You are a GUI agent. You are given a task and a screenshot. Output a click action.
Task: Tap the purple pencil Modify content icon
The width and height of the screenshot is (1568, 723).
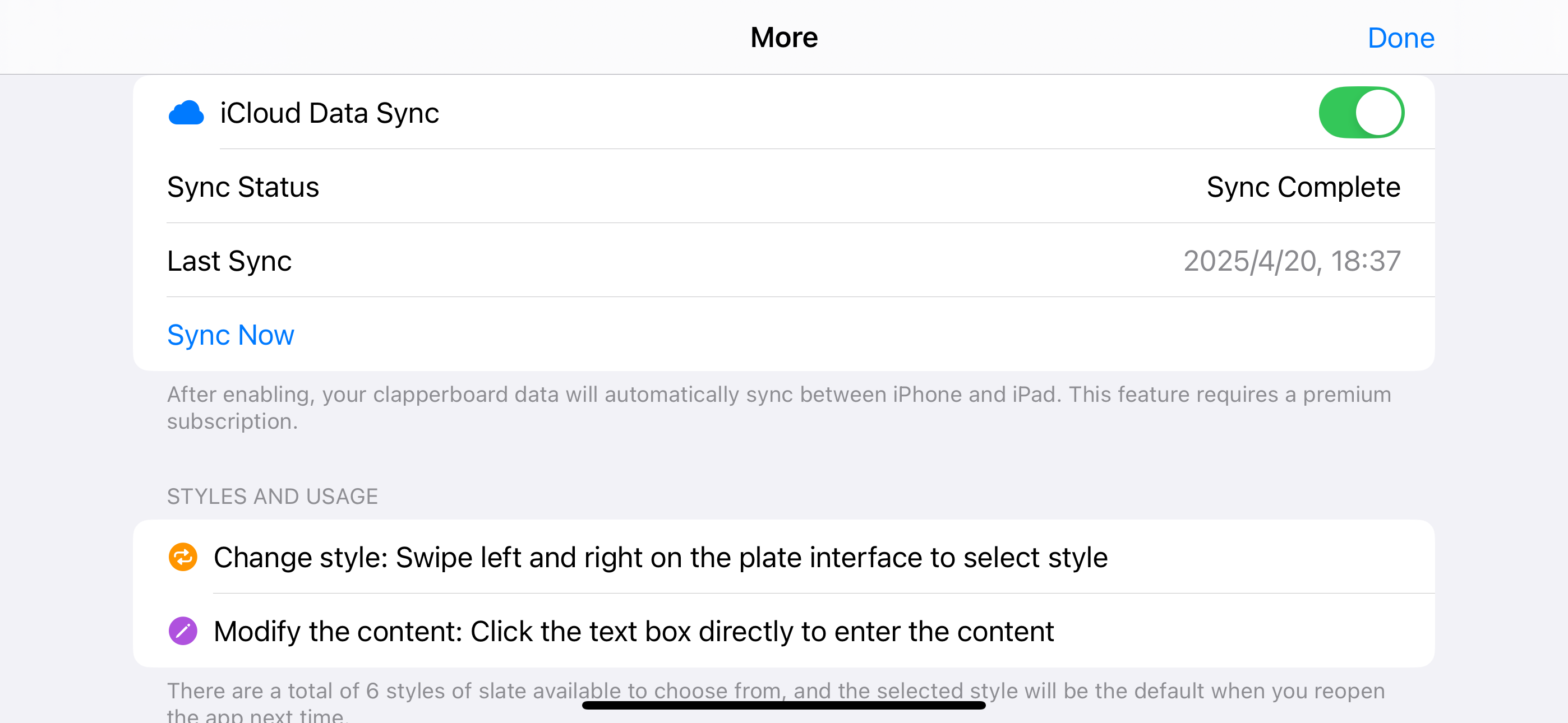coord(183,631)
